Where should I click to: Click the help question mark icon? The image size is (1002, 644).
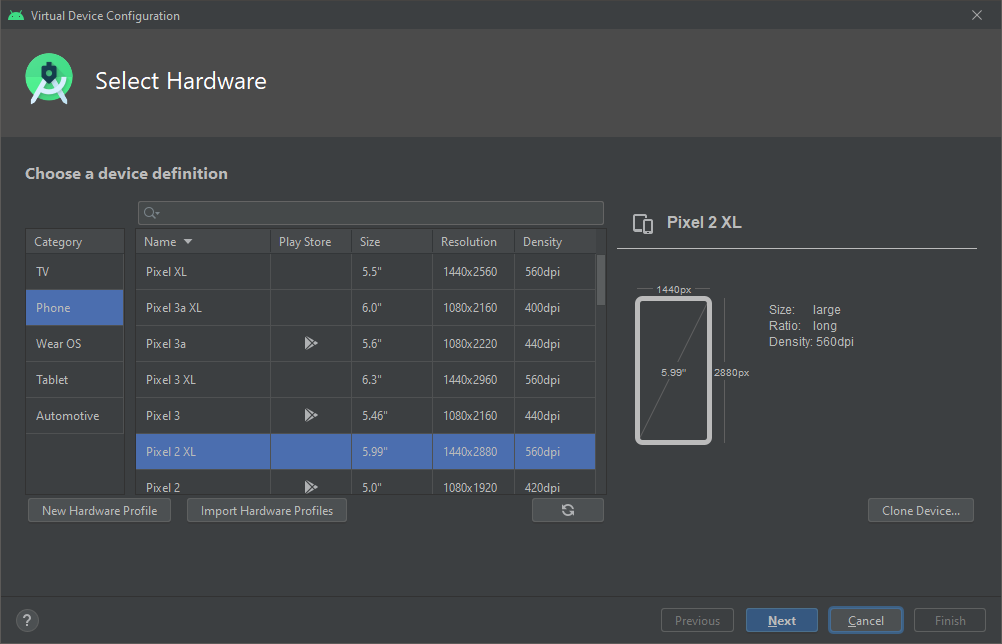click(x=28, y=620)
